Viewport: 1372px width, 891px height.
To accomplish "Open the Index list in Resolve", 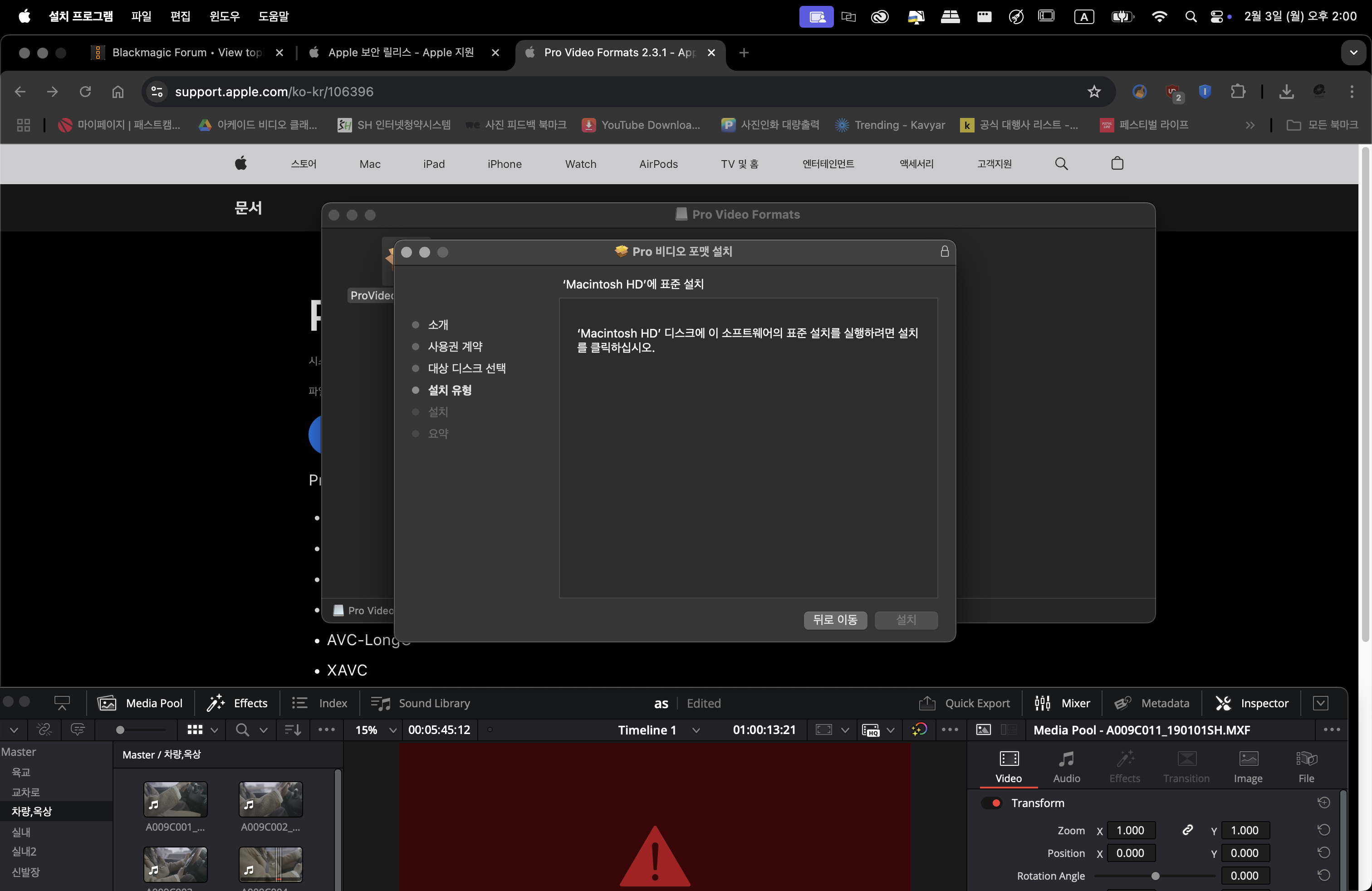I will (320, 703).
